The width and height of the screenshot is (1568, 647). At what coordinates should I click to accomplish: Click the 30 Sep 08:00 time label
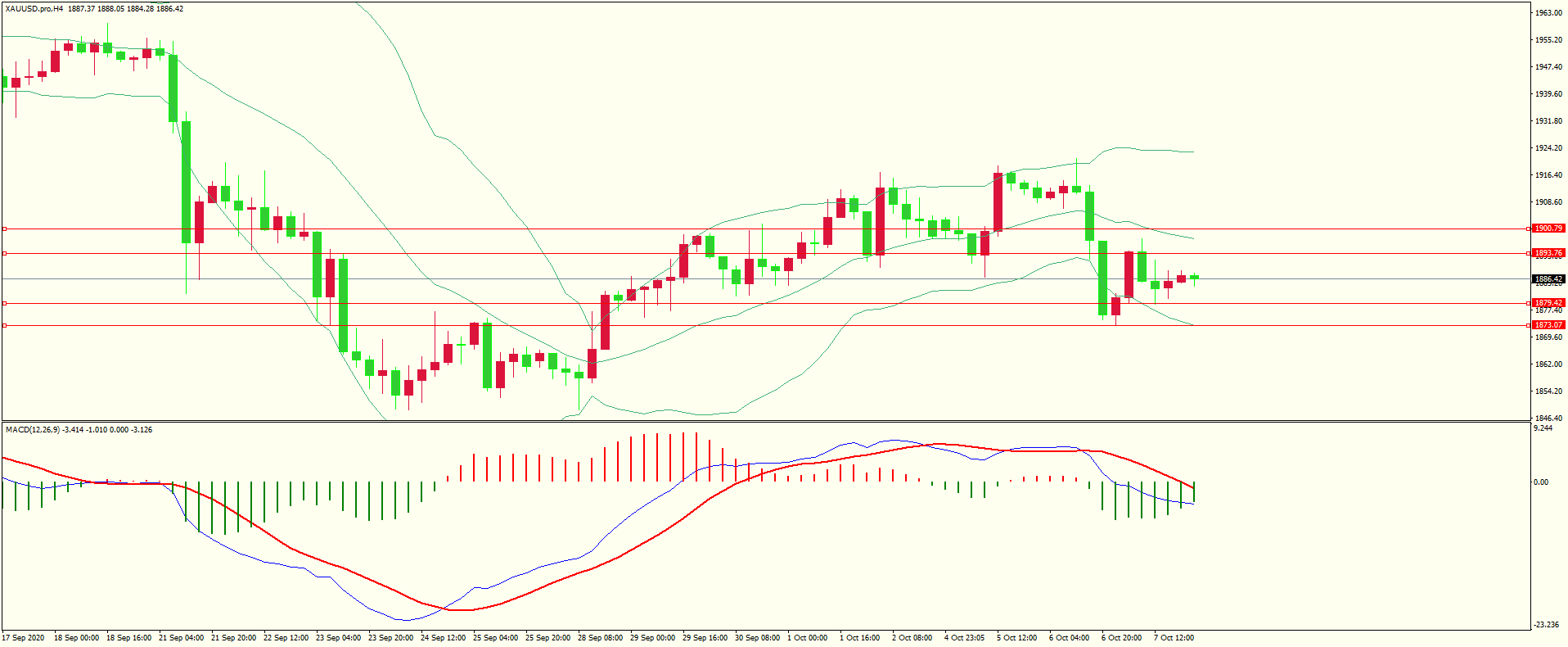coord(757,638)
